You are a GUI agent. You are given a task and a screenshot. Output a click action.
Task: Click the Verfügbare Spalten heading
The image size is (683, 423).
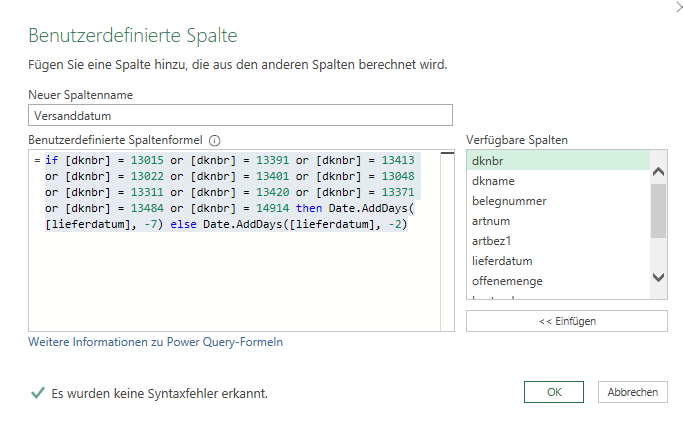click(x=517, y=140)
